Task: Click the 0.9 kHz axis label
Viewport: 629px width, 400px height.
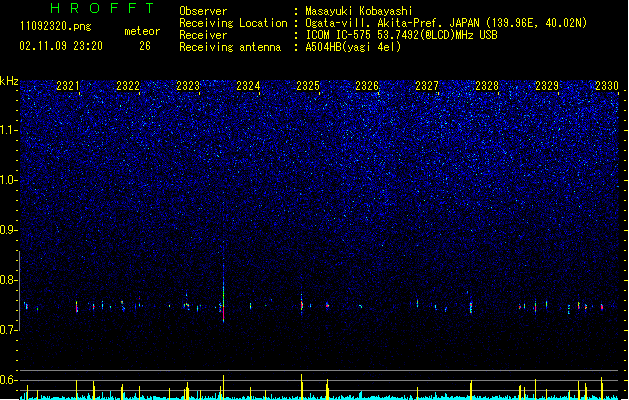Action: click(x=9, y=230)
